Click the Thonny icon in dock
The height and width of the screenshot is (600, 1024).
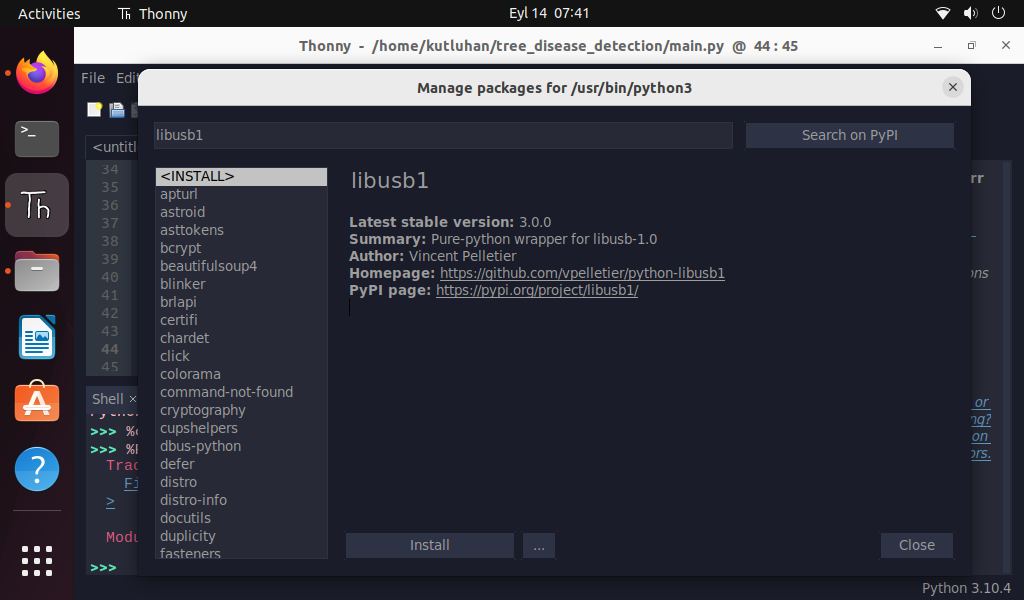(37, 205)
